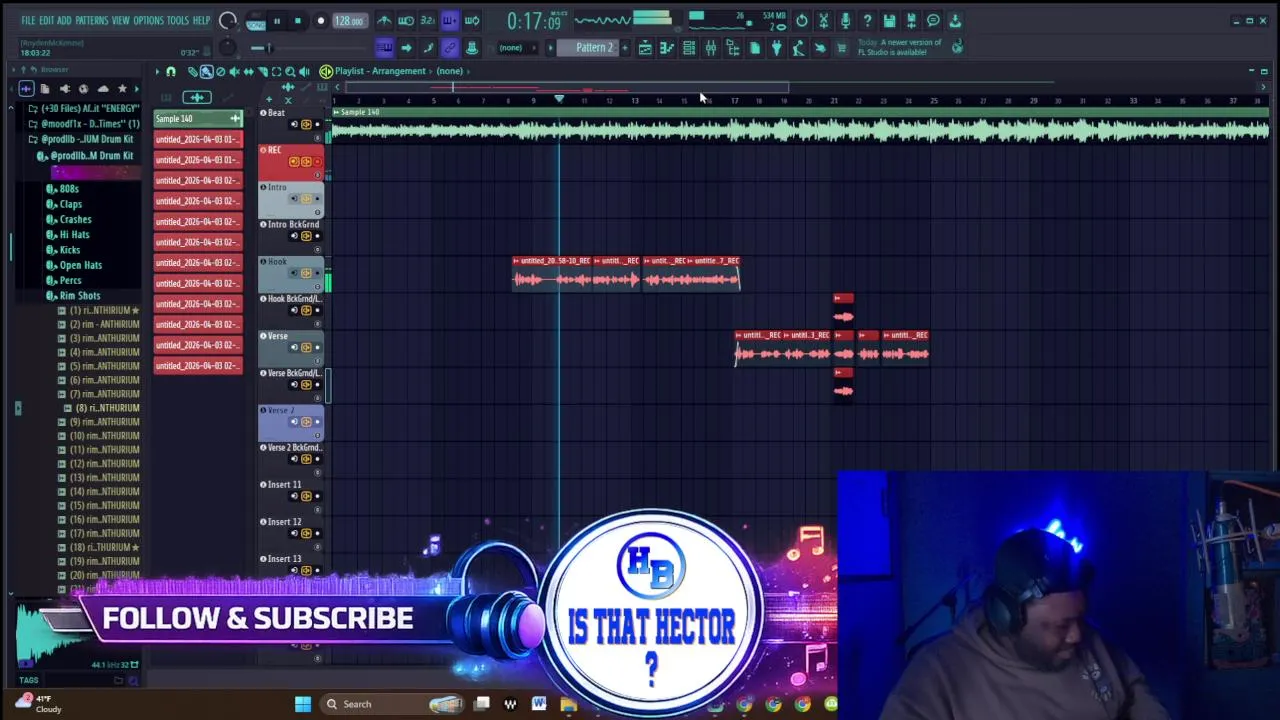Open the channel rack icon
This screenshot has height=720, width=1280.
pyautogui.click(x=689, y=48)
